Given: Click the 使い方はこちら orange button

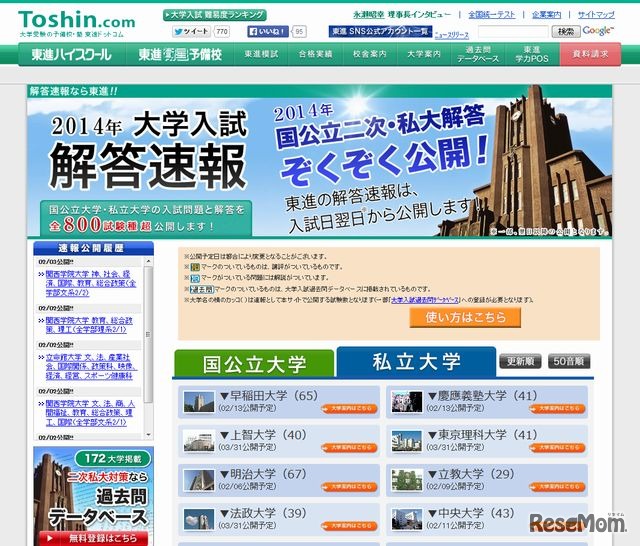Looking at the screenshot, I should [465, 317].
